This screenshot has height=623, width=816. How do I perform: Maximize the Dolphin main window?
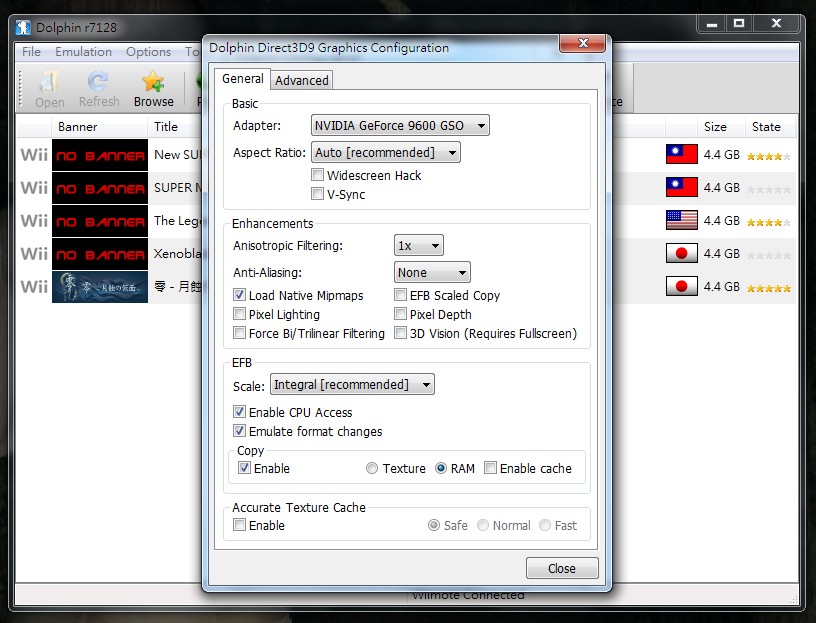739,23
